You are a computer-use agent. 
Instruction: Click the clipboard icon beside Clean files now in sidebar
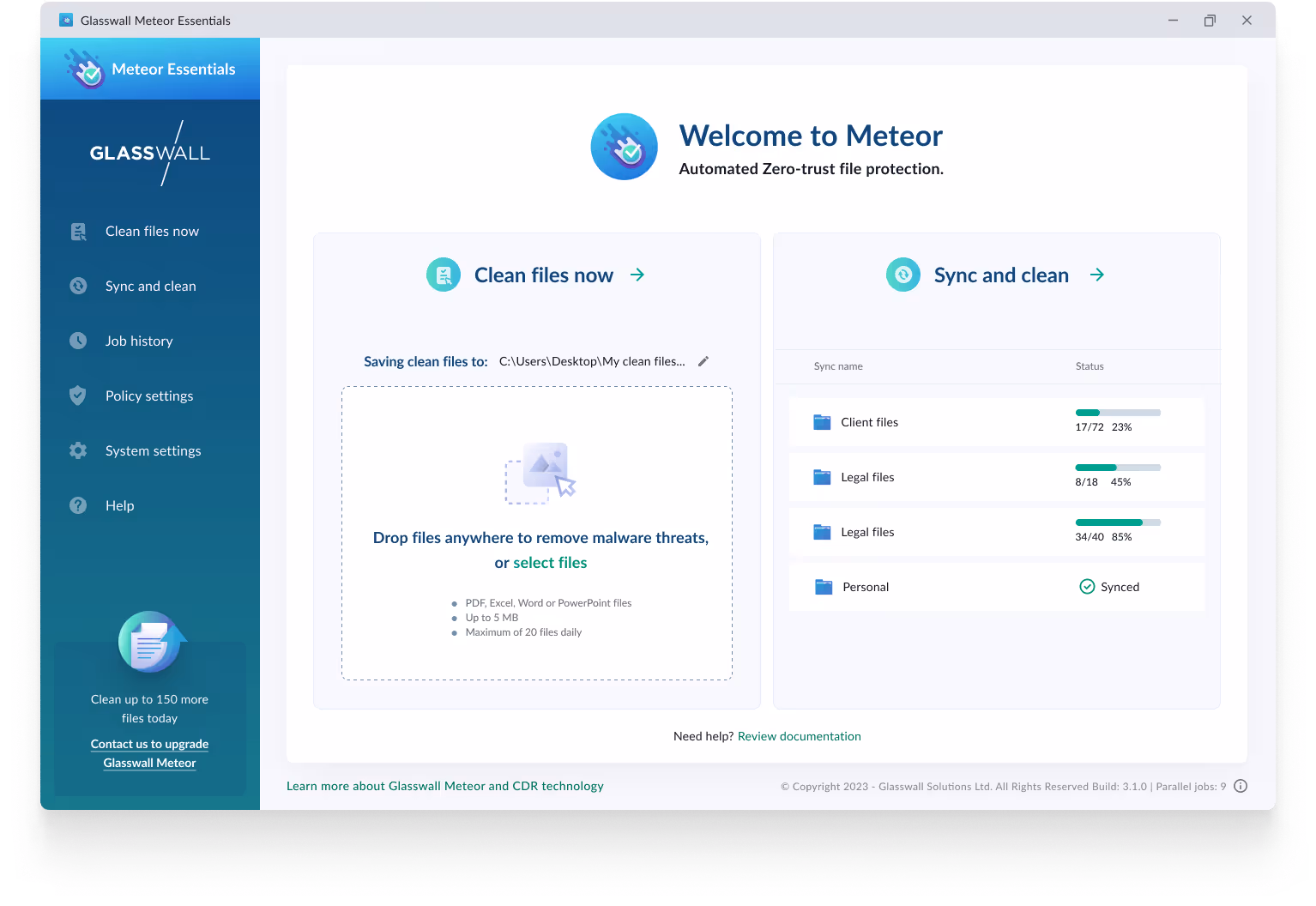pos(78,232)
